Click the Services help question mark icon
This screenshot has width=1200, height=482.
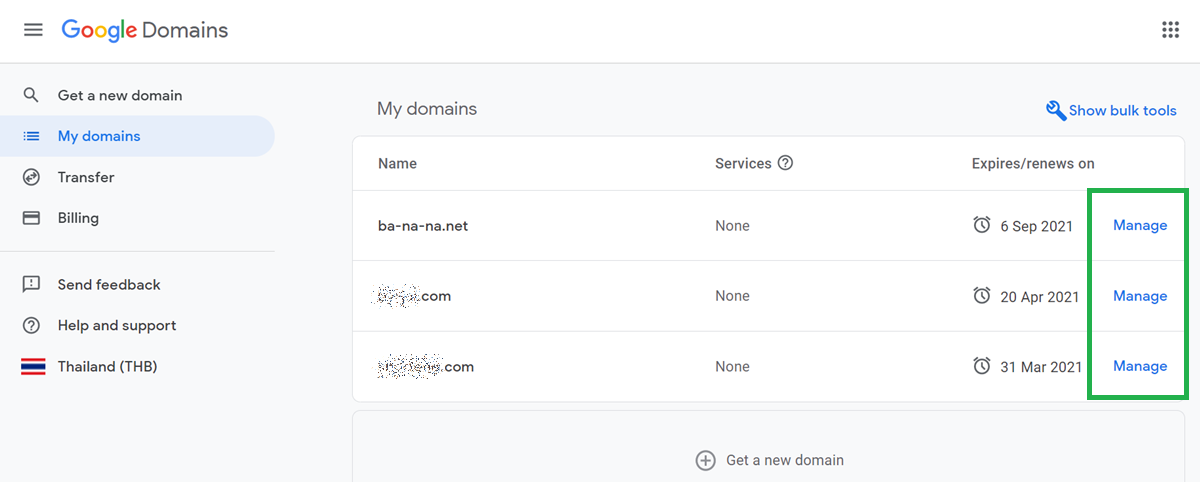[x=785, y=163]
